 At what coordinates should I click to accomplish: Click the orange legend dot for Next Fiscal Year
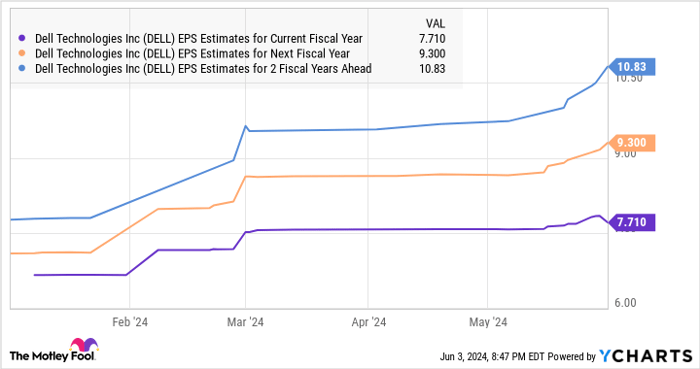[x=22, y=54]
